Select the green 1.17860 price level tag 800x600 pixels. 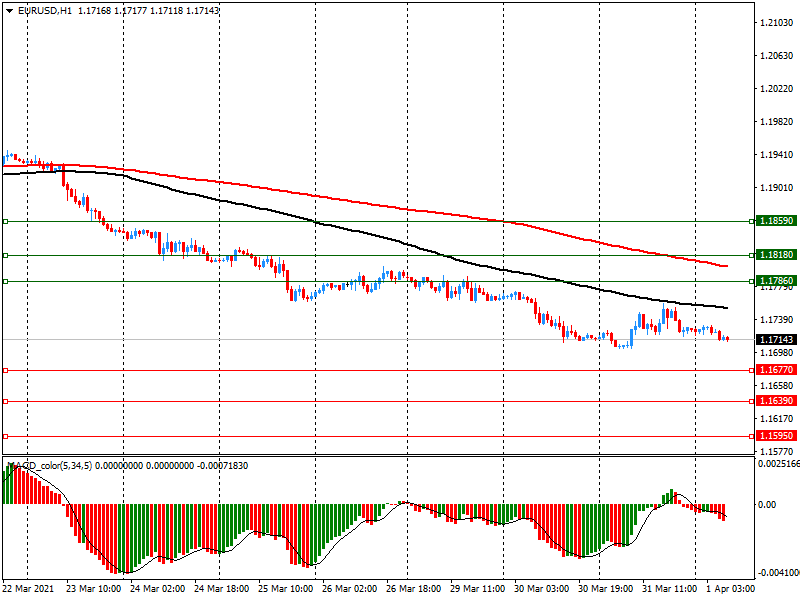click(776, 281)
